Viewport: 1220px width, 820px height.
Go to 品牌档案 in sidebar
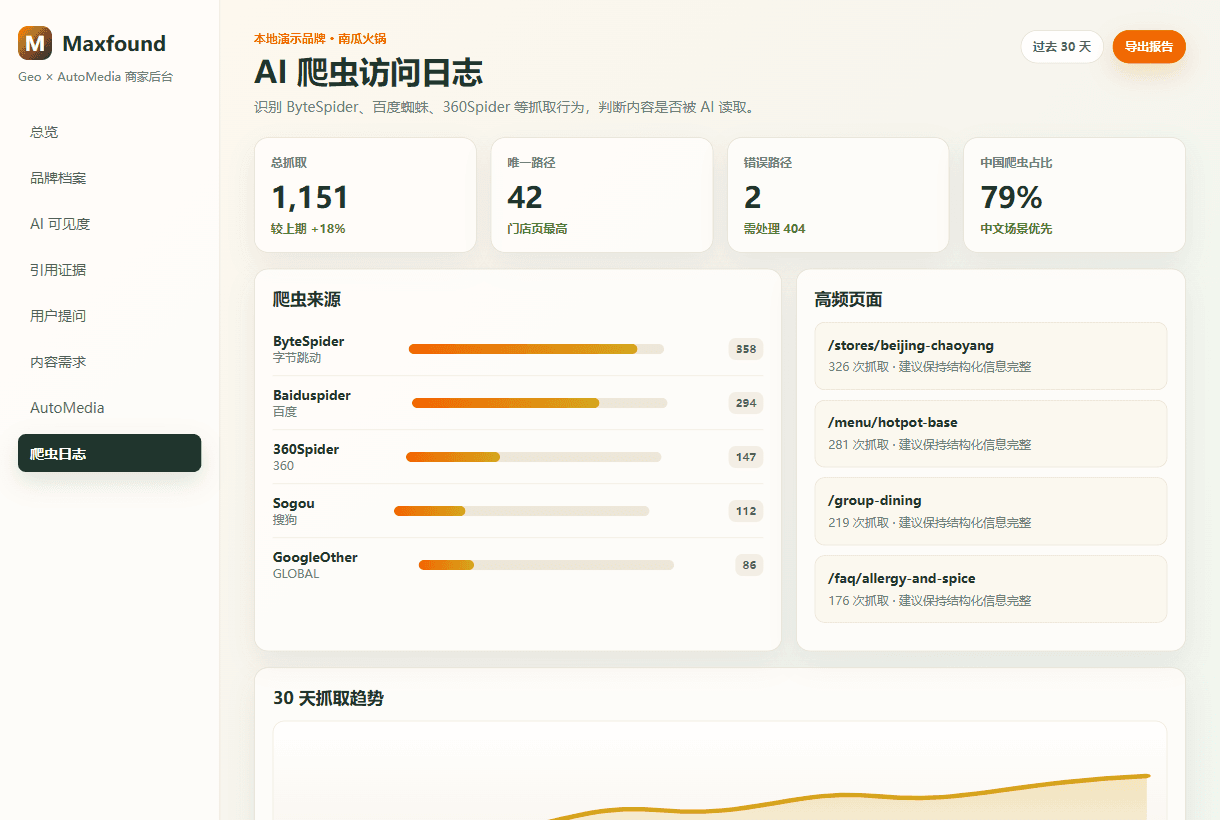coord(109,178)
